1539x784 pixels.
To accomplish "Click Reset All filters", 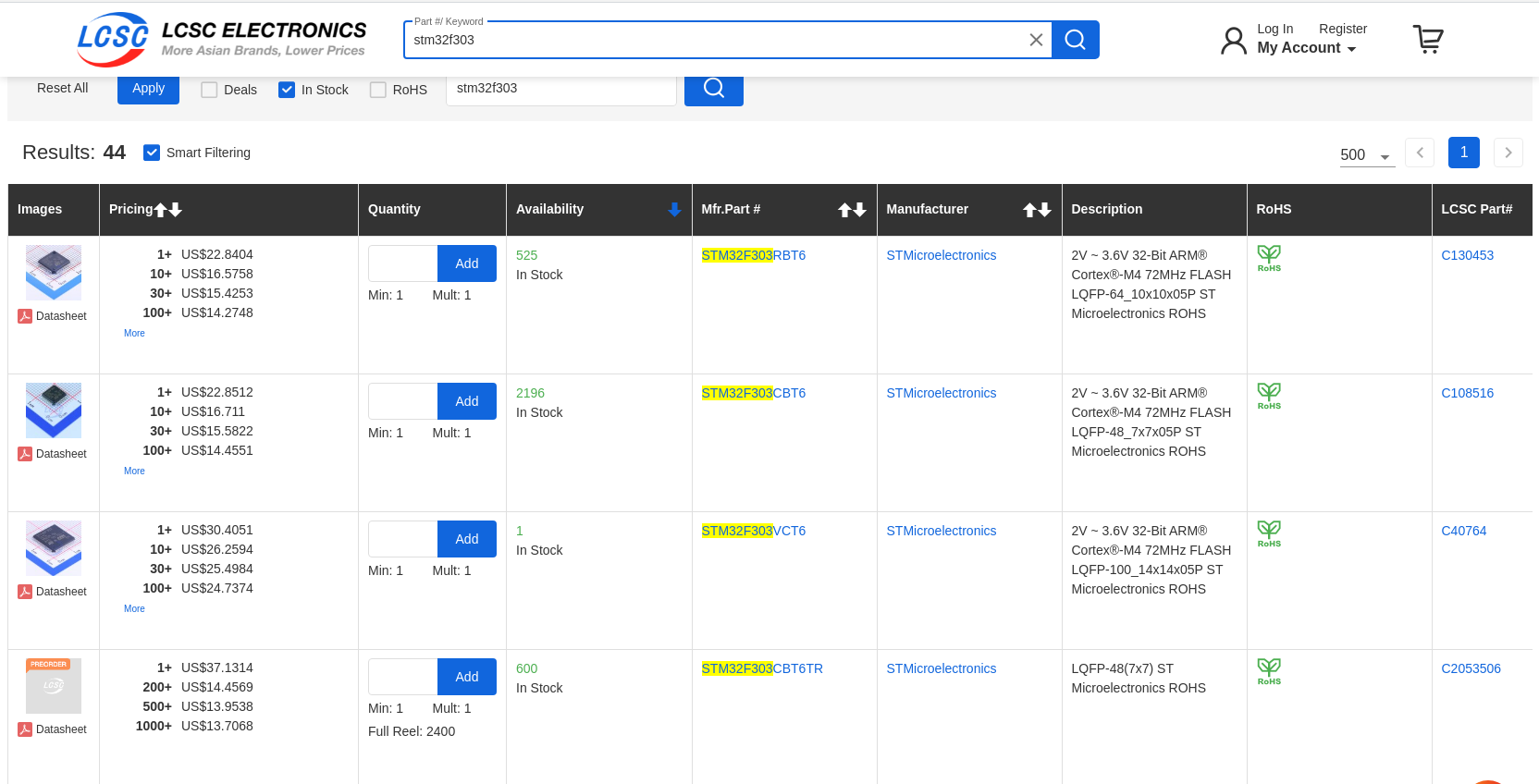I will pyautogui.click(x=62, y=88).
